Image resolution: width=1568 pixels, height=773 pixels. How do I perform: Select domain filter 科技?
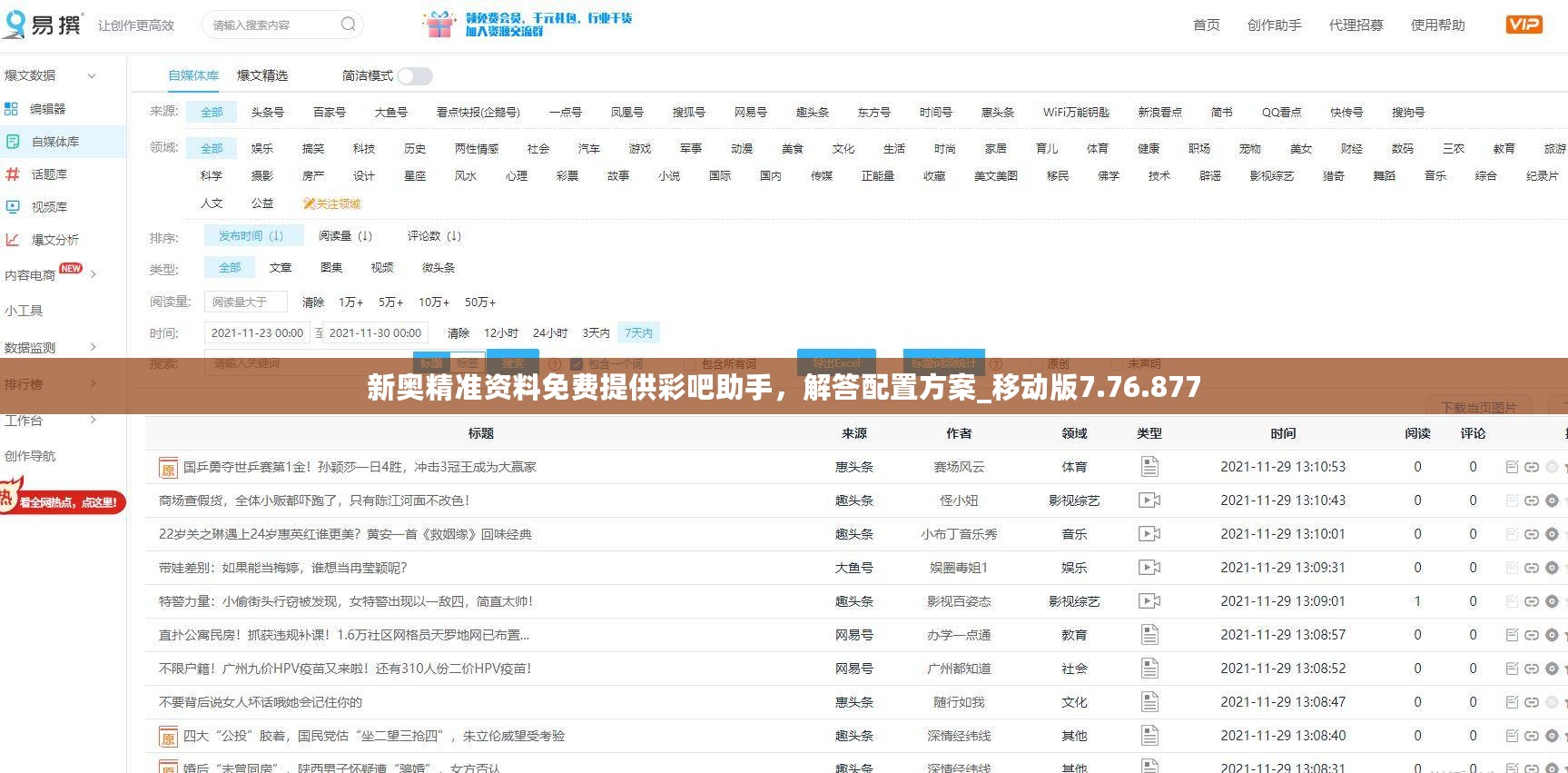coord(364,148)
